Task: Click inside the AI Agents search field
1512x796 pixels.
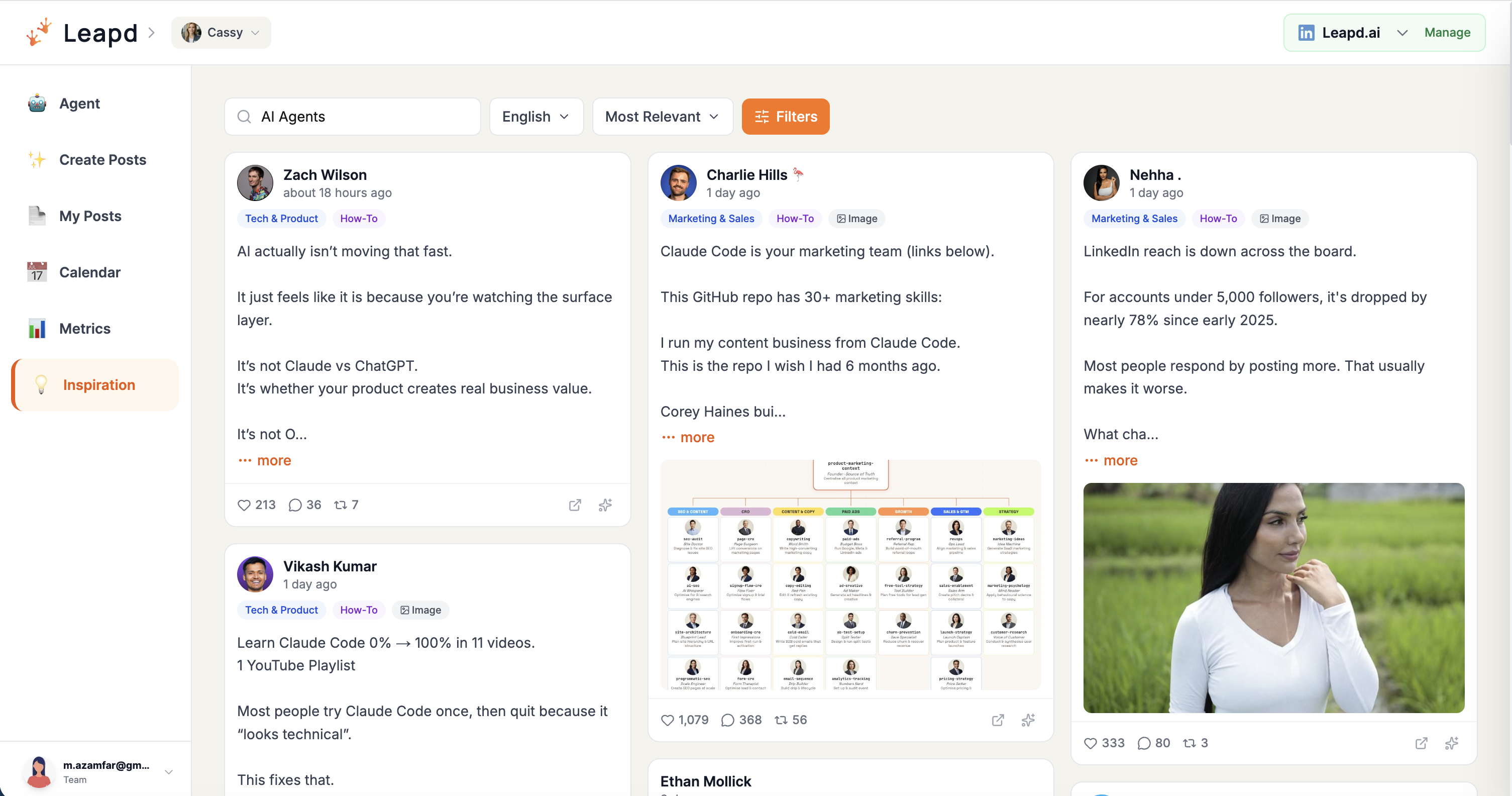Action: coord(352,116)
